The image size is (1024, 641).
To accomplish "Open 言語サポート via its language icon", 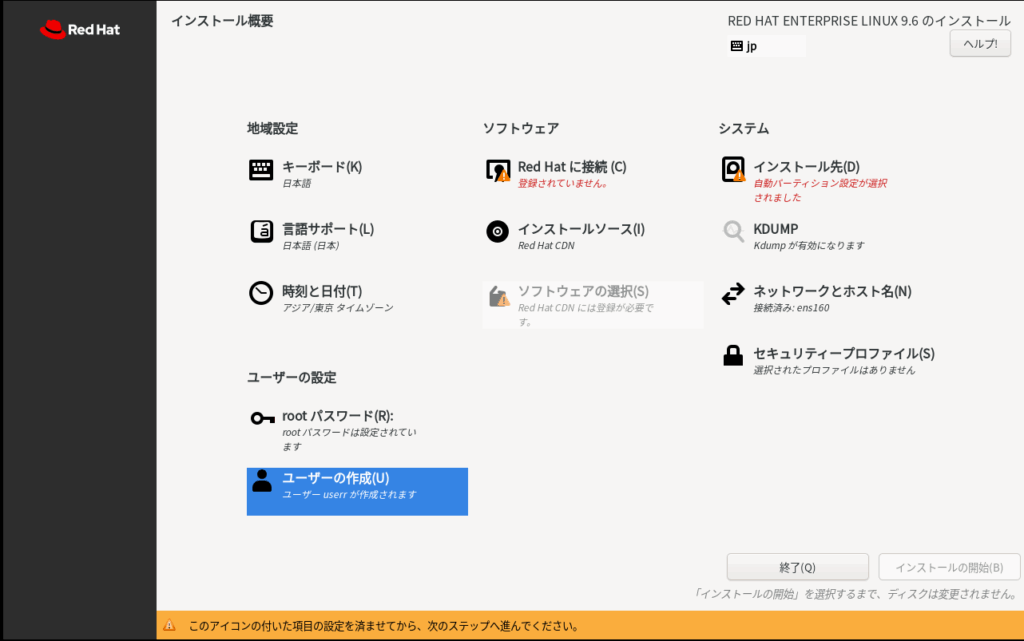I will (261, 232).
